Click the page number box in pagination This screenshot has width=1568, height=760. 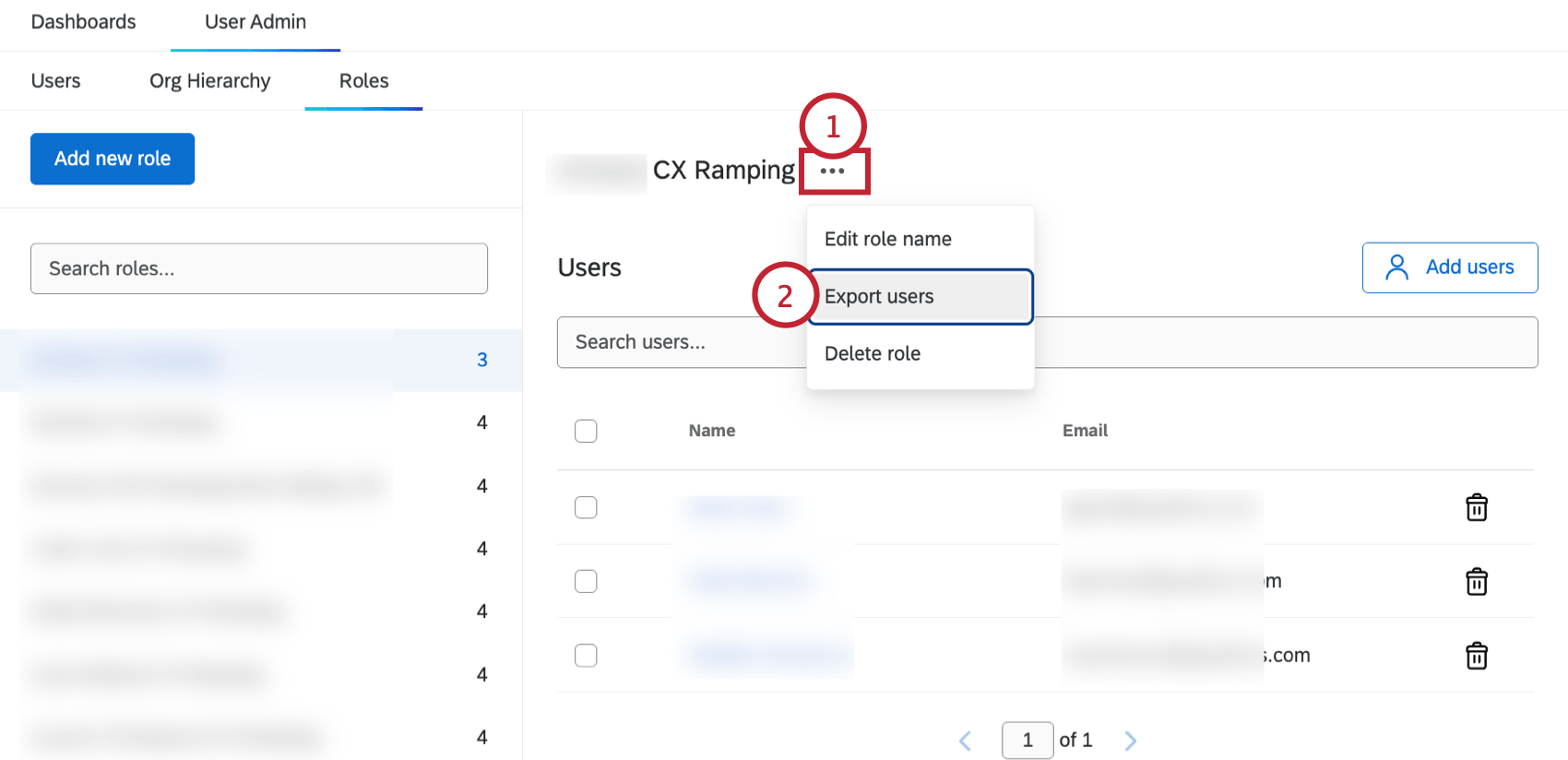(x=1028, y=741)
